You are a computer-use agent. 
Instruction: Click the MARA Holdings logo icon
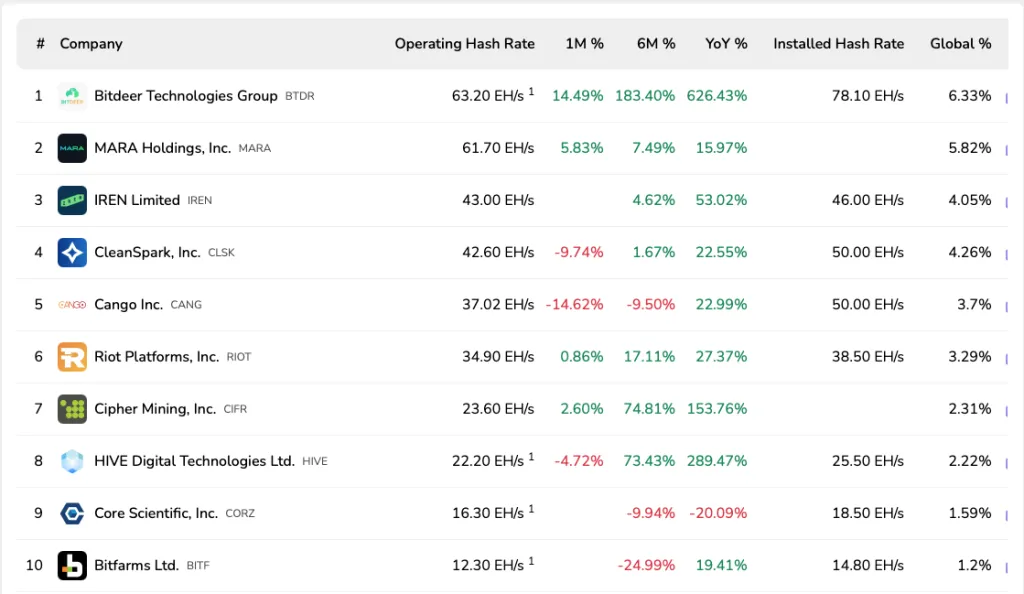(72, 148)
